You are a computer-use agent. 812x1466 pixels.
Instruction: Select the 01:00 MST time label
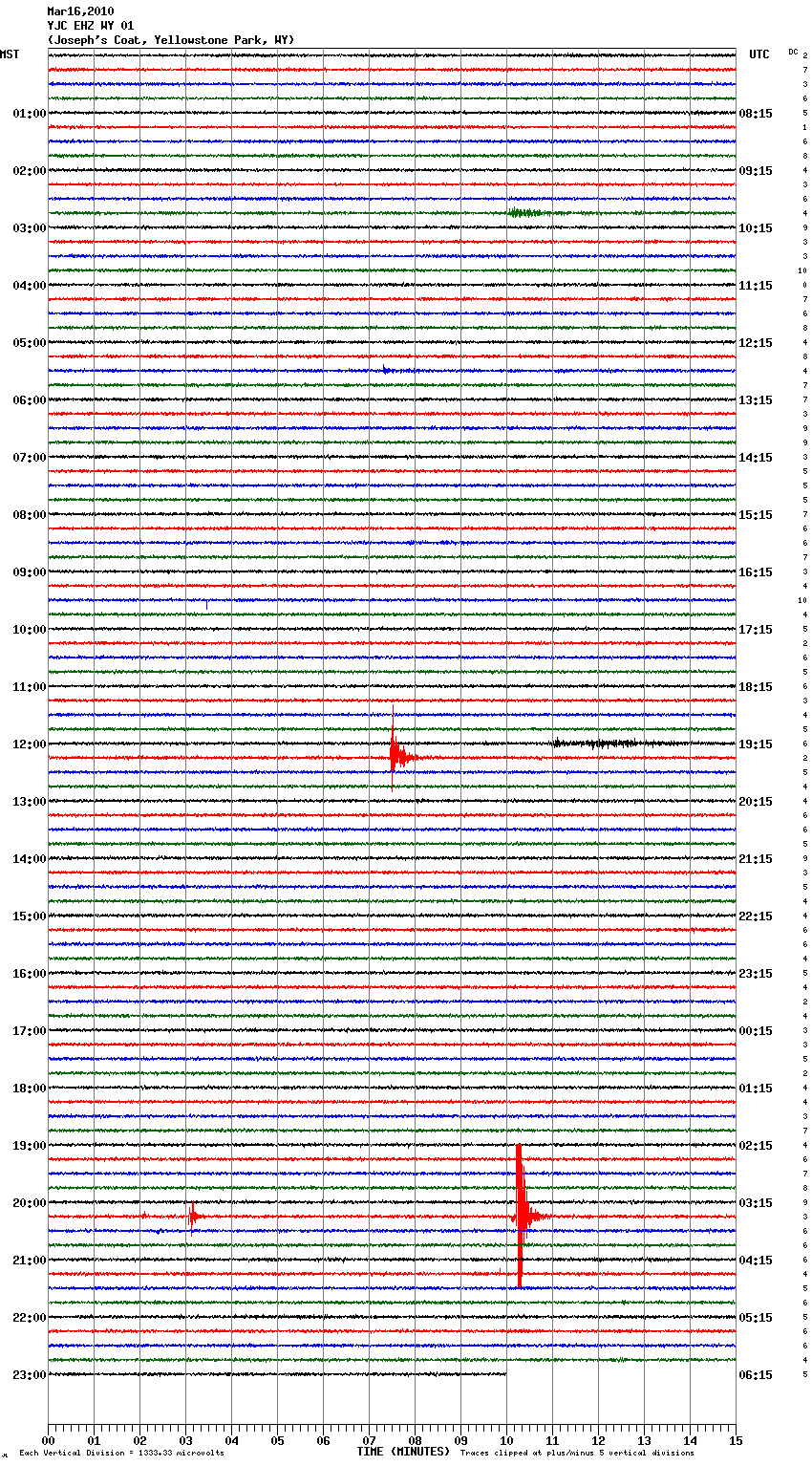pyautogui.click(x=29, y=114)
